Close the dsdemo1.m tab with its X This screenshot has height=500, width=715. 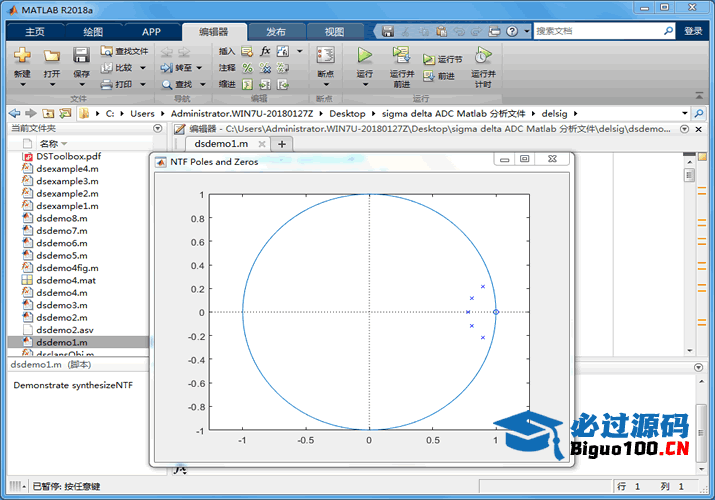pos(262,144)
